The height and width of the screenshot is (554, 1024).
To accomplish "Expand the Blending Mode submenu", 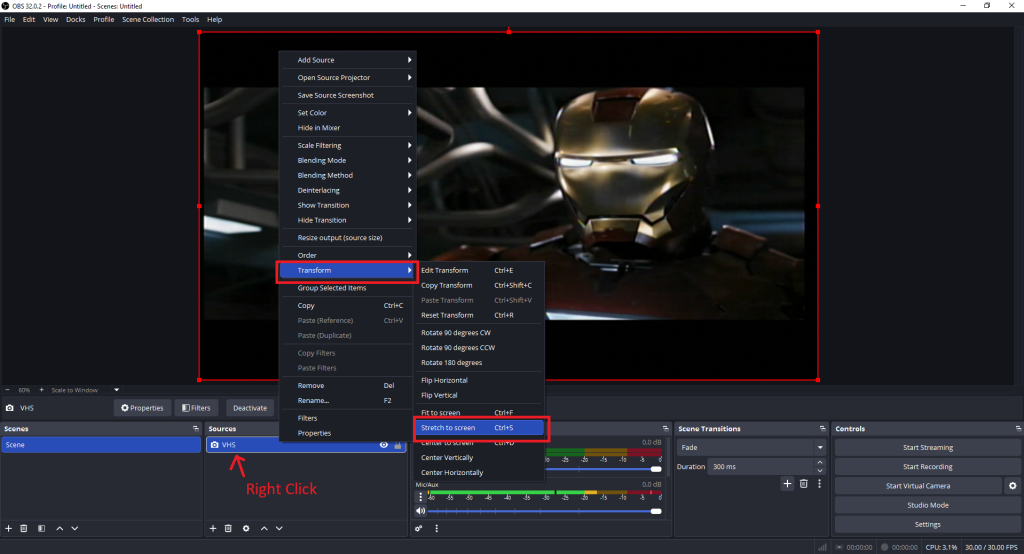I will [x=348, y=160].
